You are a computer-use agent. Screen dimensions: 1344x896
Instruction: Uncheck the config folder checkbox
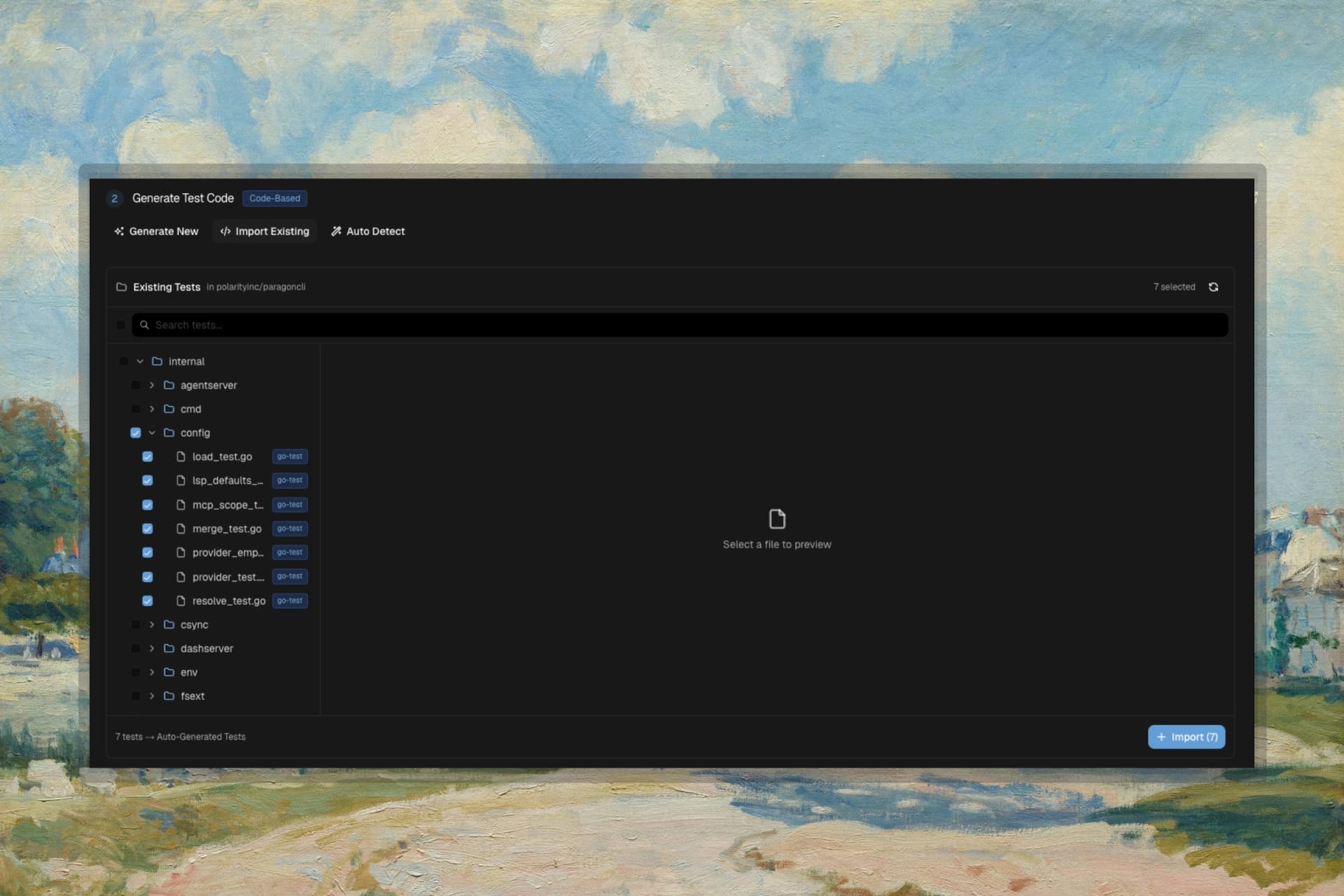click(x=136, y=433)
